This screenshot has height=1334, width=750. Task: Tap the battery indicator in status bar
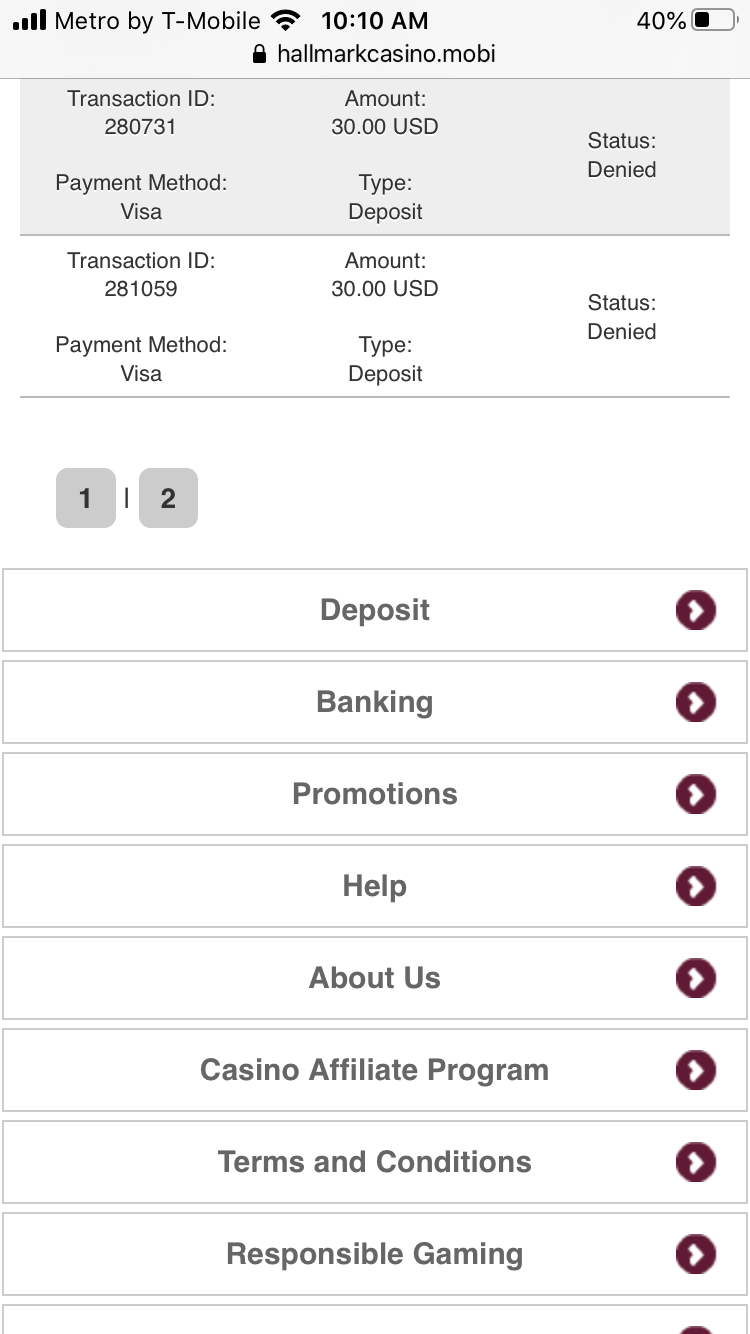click(713, 21)
